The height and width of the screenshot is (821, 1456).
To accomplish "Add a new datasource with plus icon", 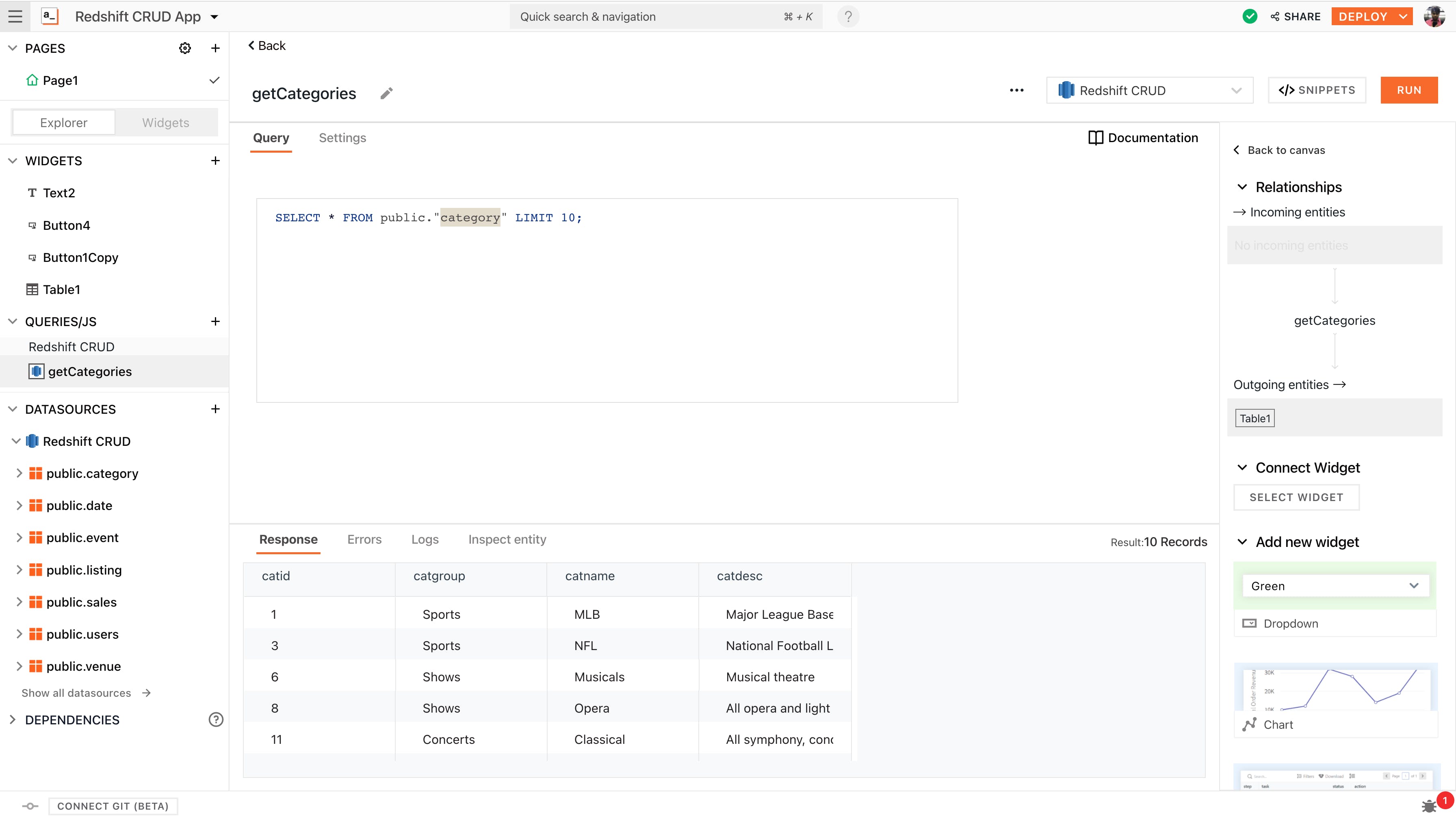I will (215, 409).
